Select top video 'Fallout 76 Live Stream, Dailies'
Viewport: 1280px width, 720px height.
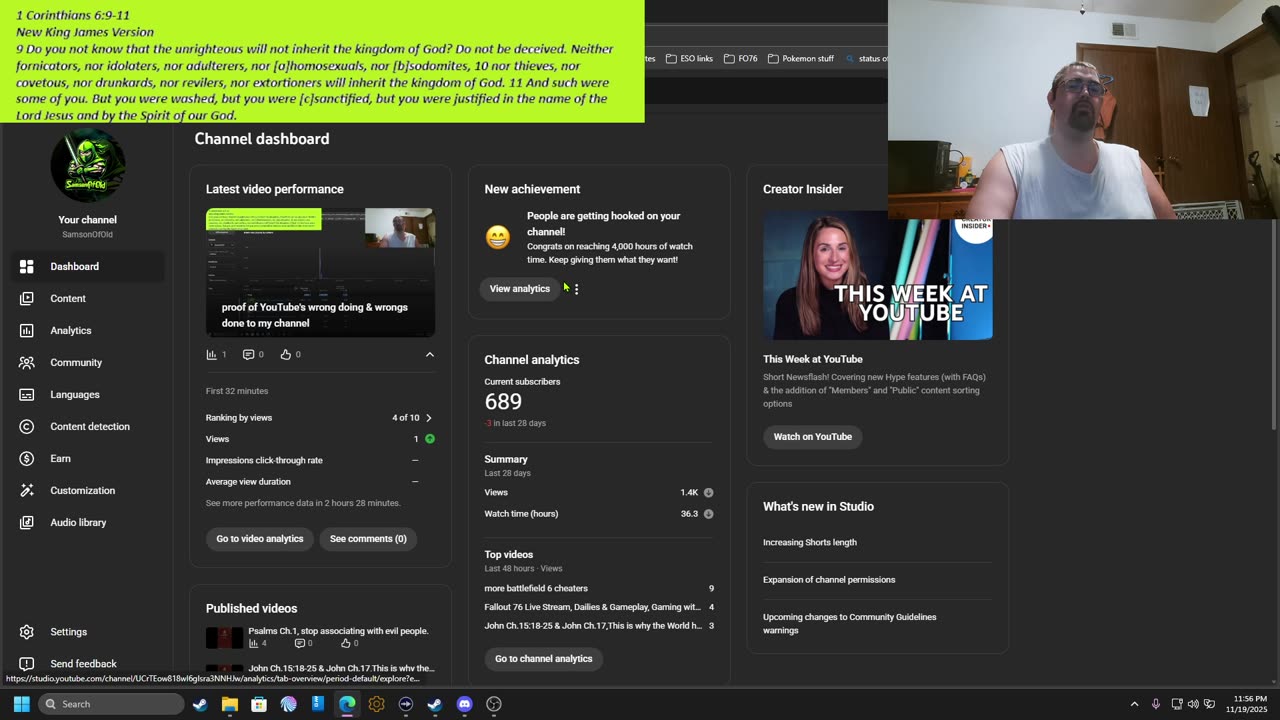(x=592, y=608)
